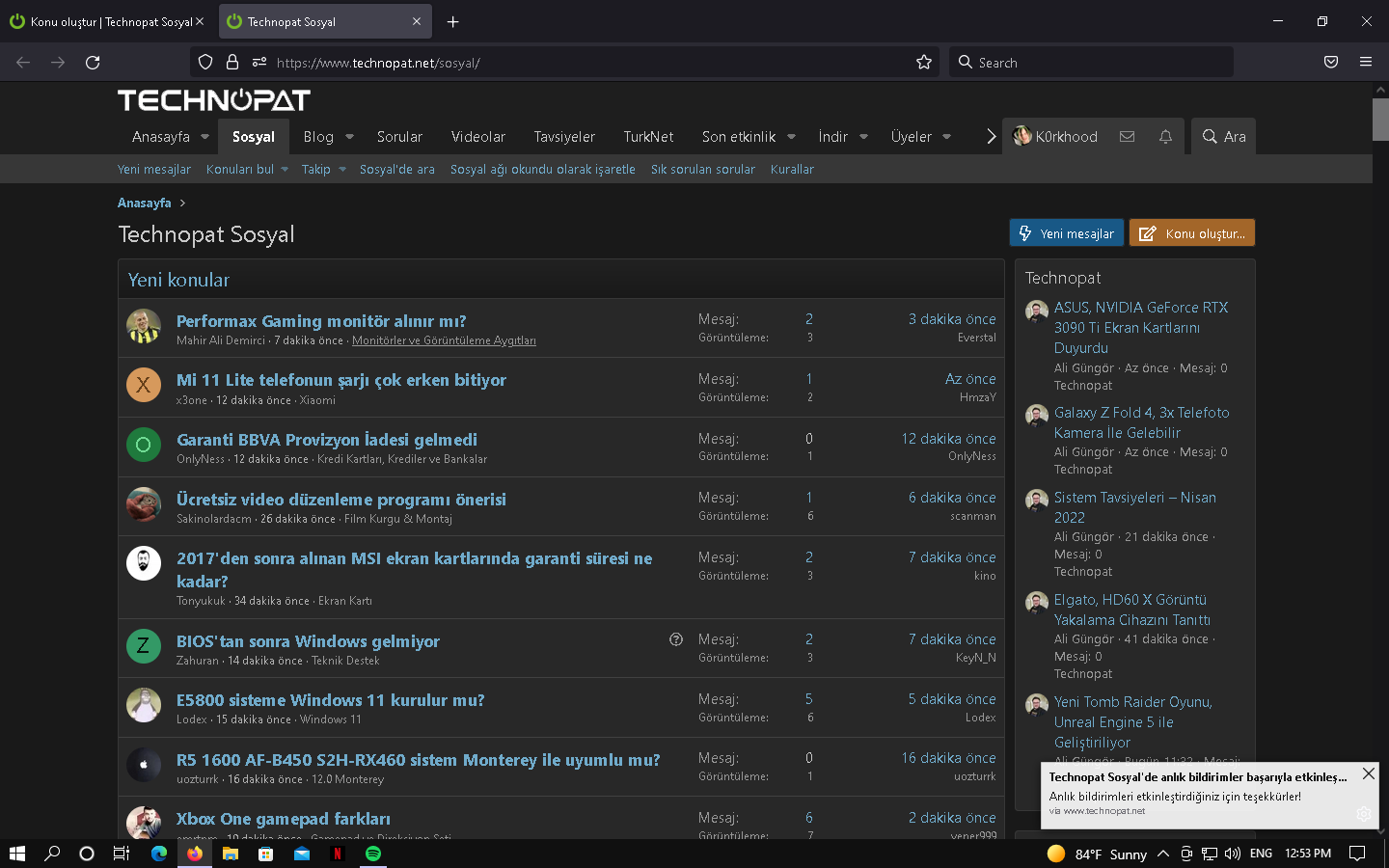
Task: Click Sosyal ağı okundu olarak işaretle
Action: coord(543,169)
